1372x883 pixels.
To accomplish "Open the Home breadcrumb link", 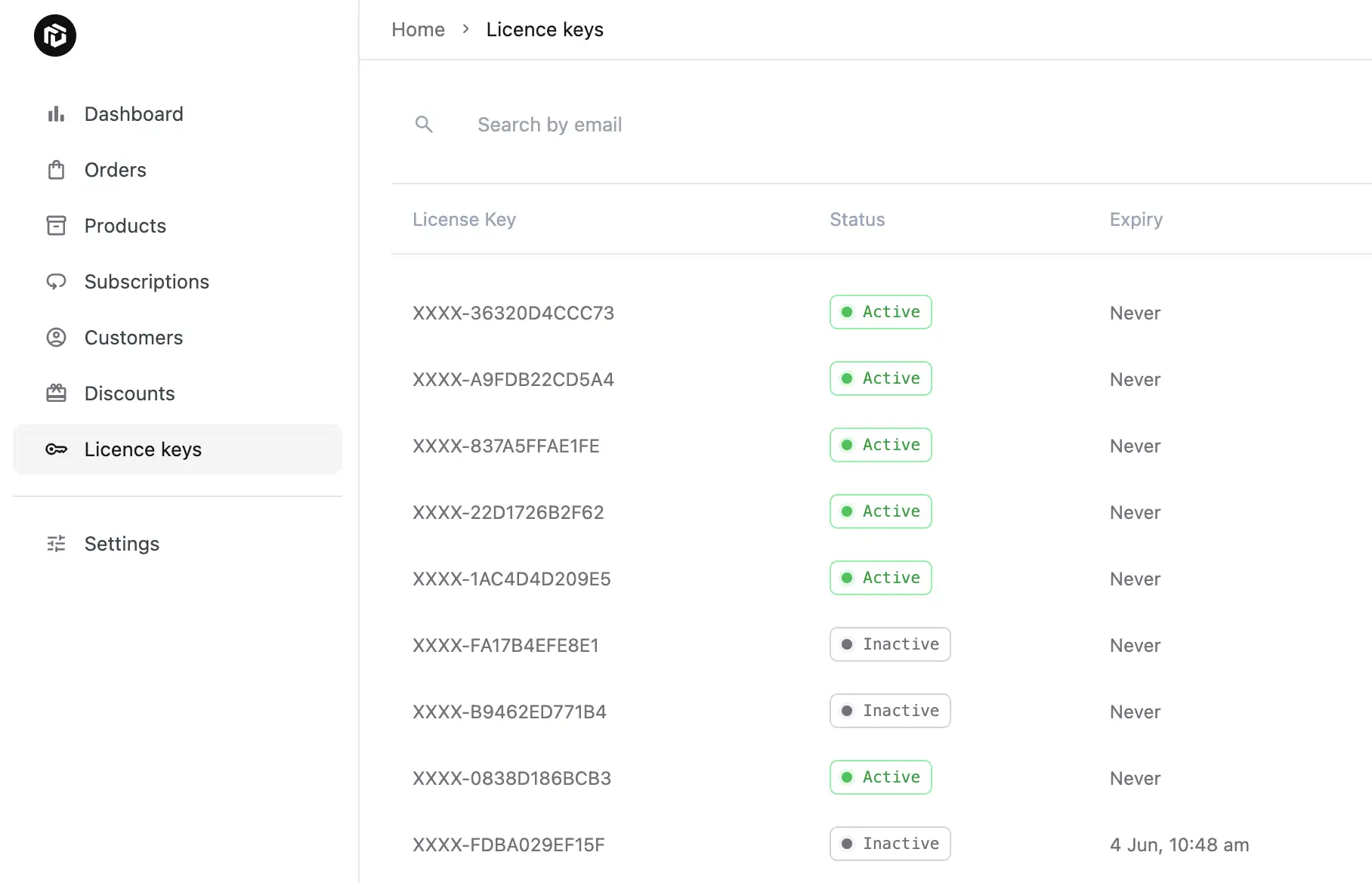I will [x=418, y=29].
